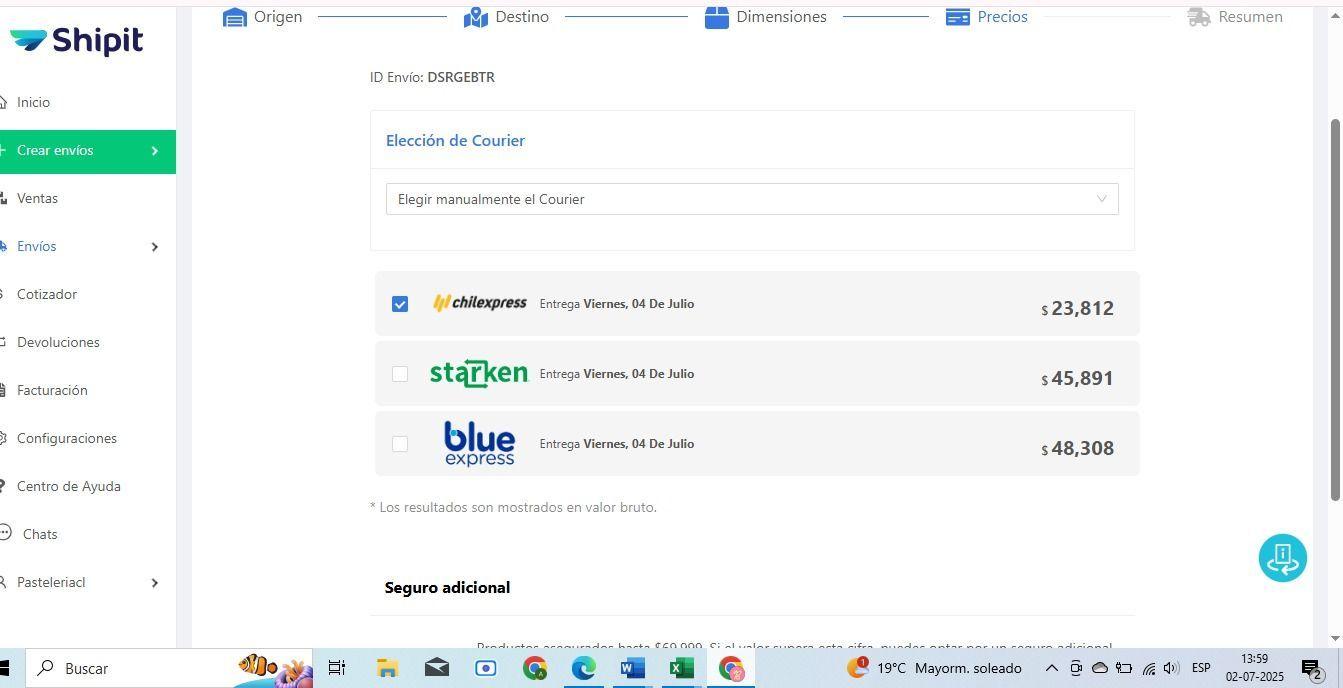
Task: Click the weather widget icon
Action: 857,667
